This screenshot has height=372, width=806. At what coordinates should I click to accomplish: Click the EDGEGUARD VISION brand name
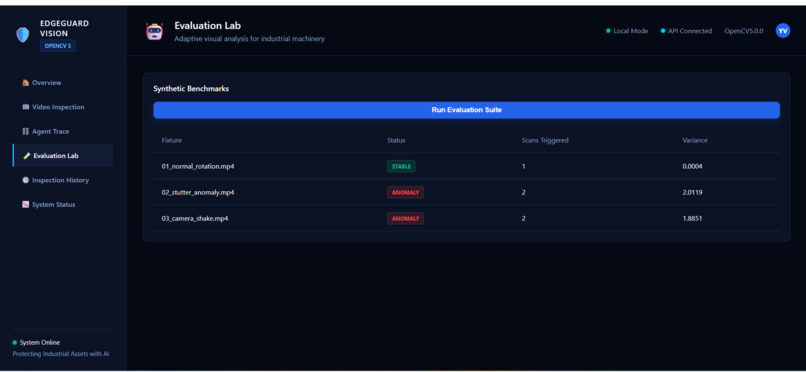point(64,29)
